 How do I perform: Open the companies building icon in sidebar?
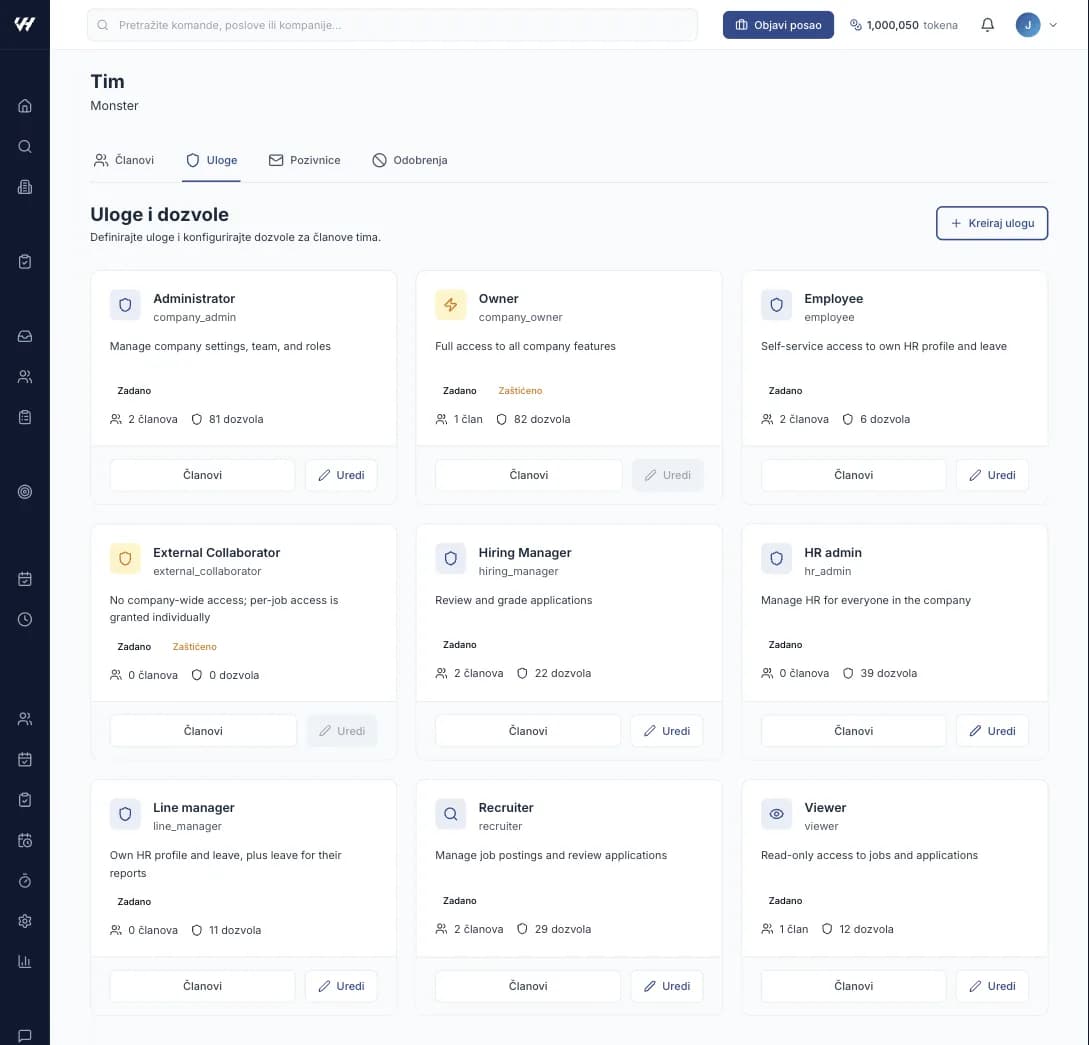[24, 187]
